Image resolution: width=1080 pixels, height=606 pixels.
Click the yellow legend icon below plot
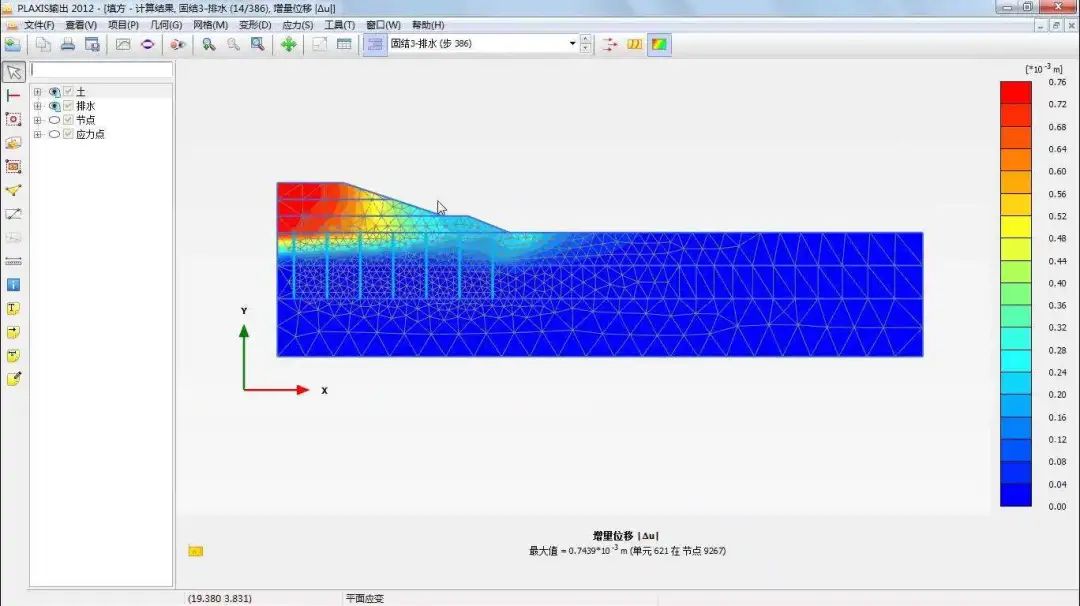(x=196, y=551)
